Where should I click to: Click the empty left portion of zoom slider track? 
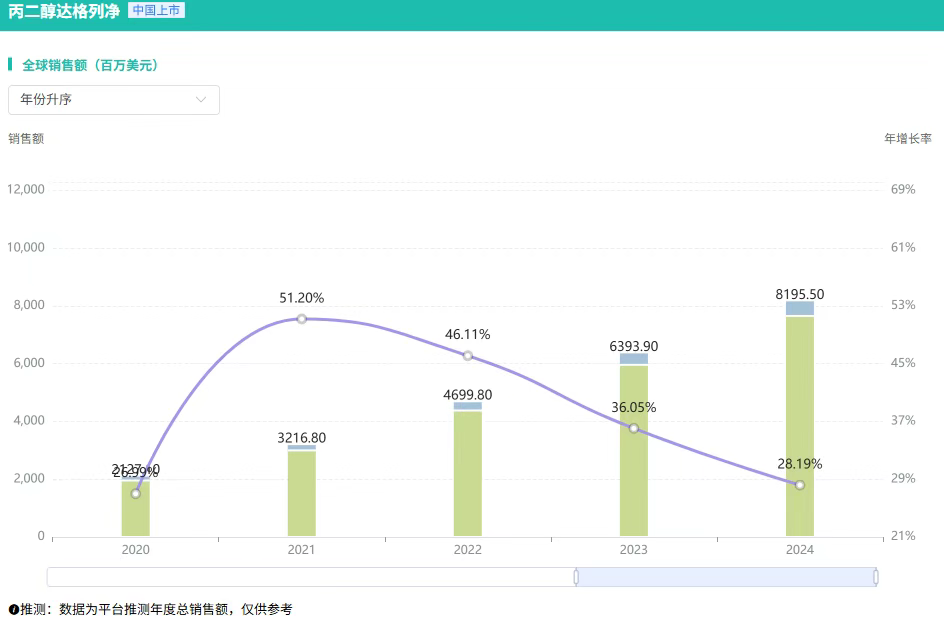[x=310, y=577]
